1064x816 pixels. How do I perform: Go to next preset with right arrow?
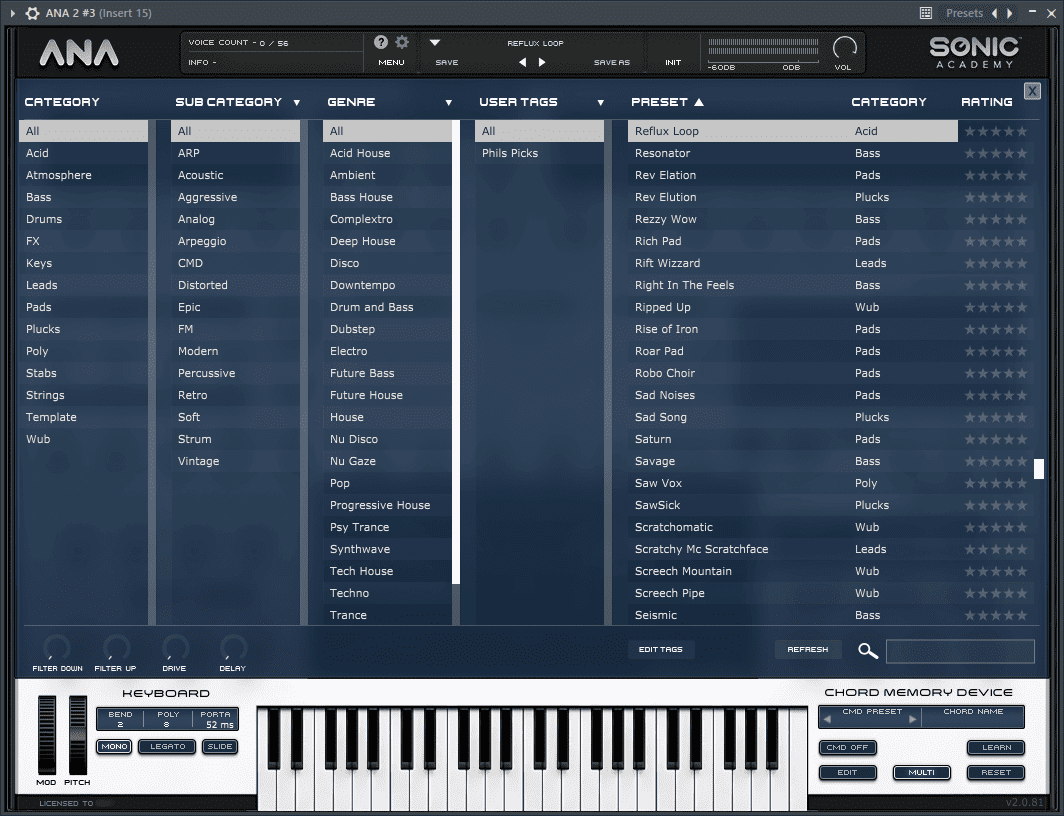[x=542, y=62]
